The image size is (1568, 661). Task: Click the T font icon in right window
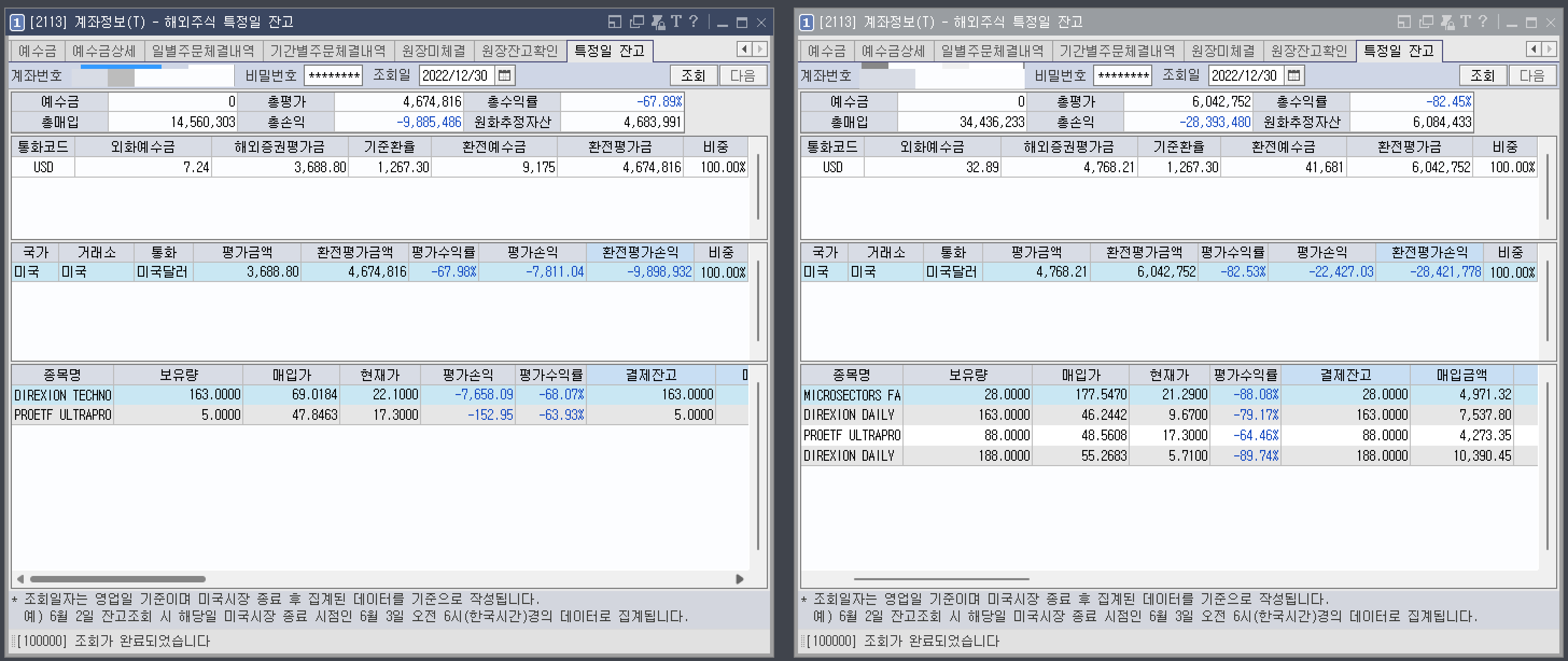point(1466,22)
